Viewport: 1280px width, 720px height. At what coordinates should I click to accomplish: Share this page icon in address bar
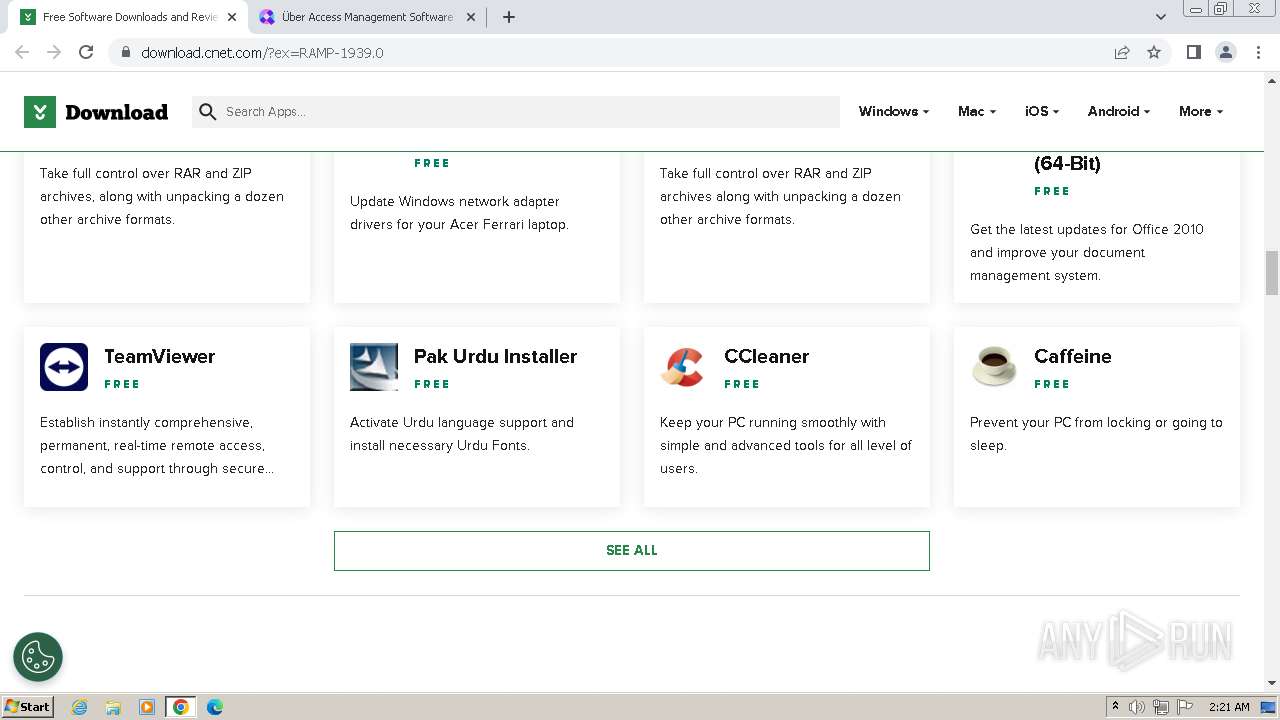pyautogui.click(x=1122, y=52)
